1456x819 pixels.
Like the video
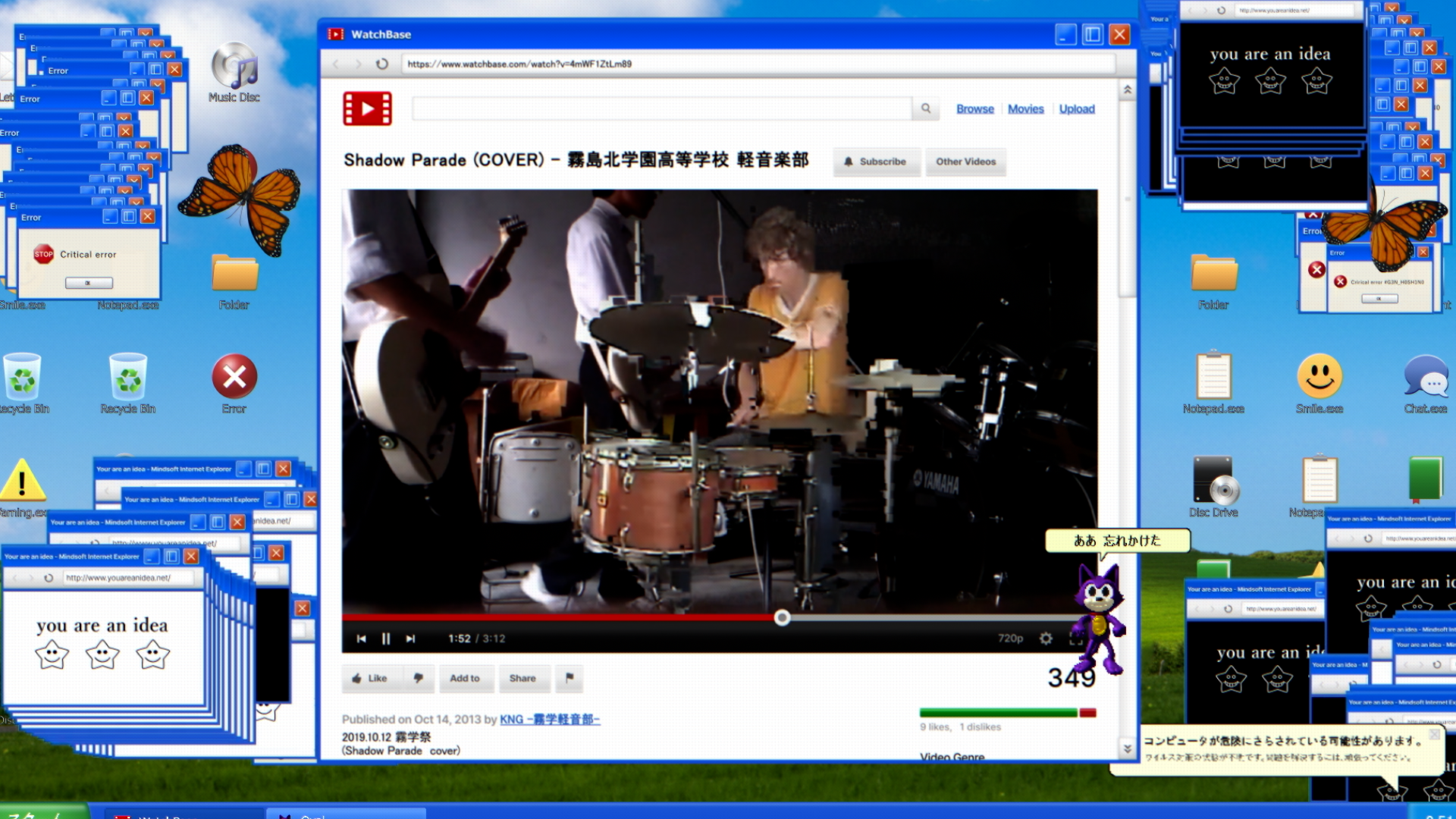(x=370, y=678)
